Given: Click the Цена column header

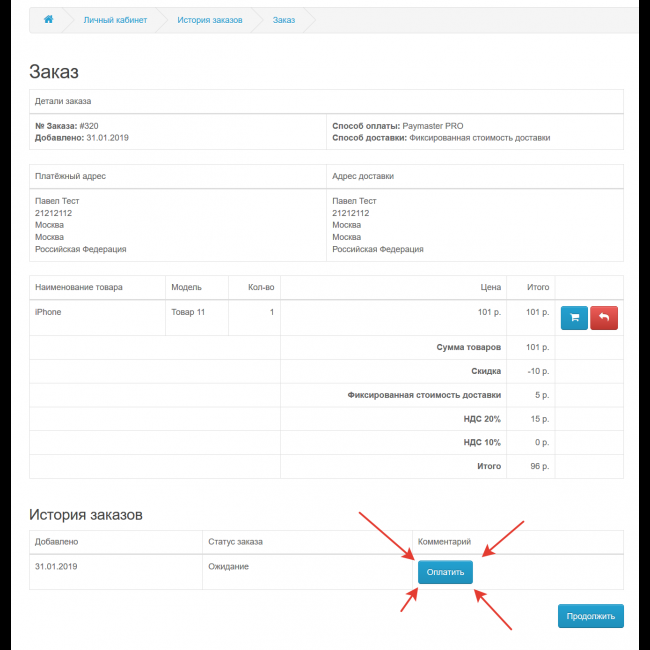Looking at the screenshot, I should pos(490,287).
